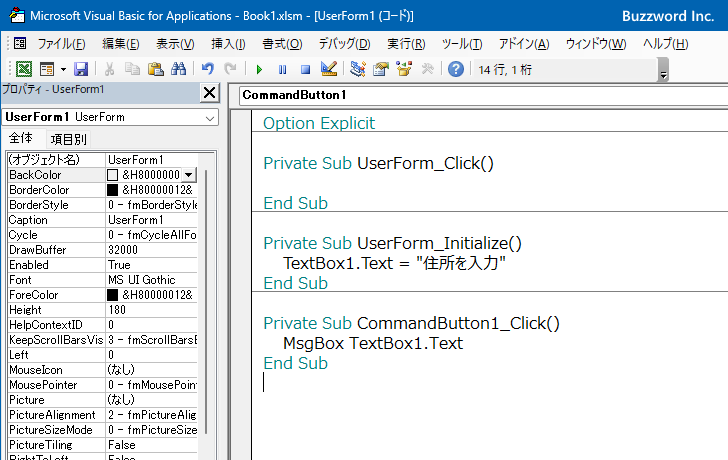728x460 pixels.
Task: Select the BorderStyle property row
Action: click(x=103, y=205)
